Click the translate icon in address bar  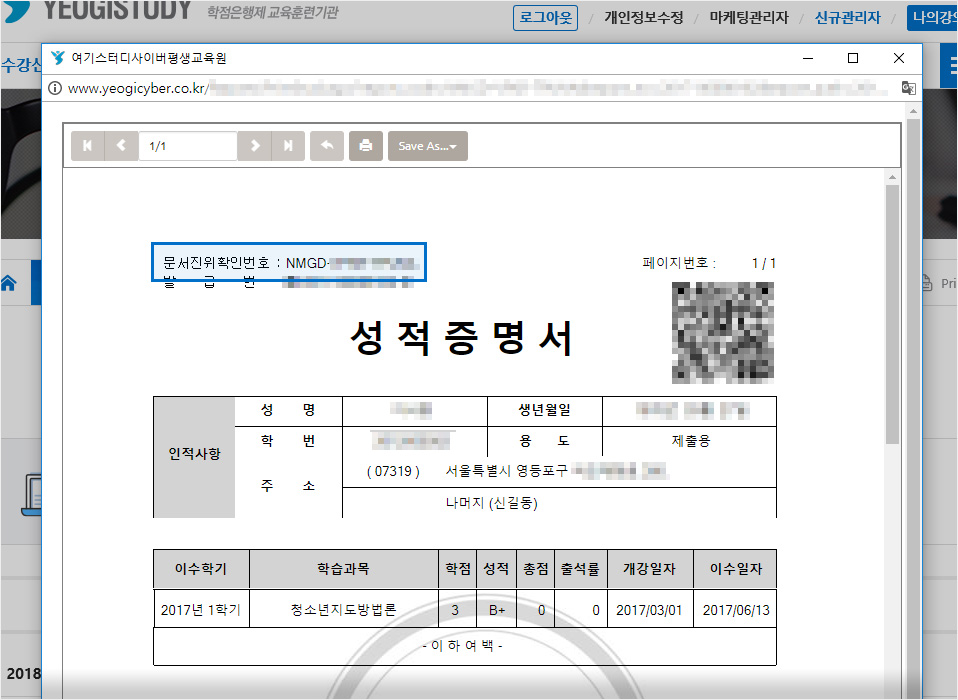click(908, 88)
